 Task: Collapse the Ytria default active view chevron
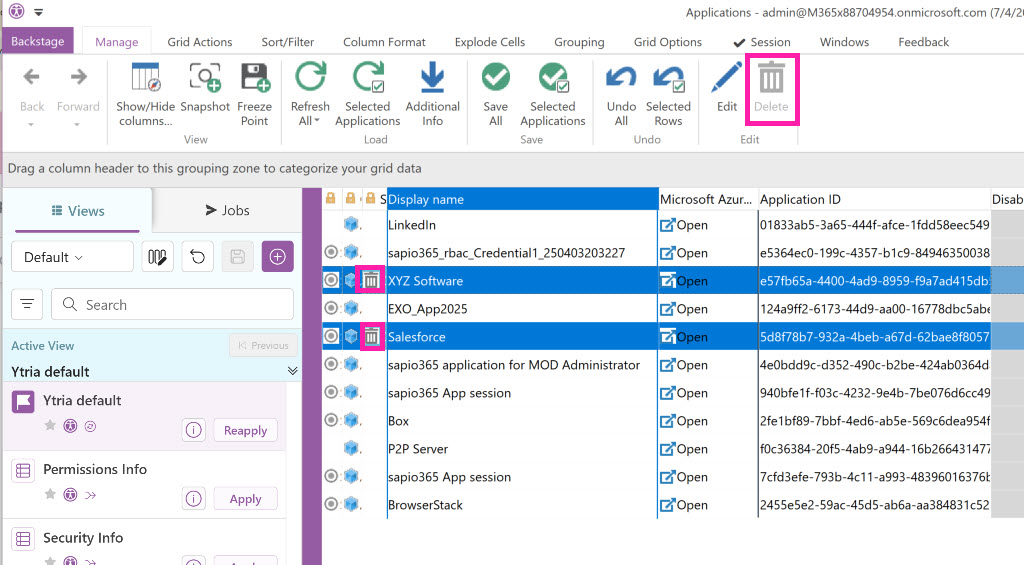click(292, 371)
